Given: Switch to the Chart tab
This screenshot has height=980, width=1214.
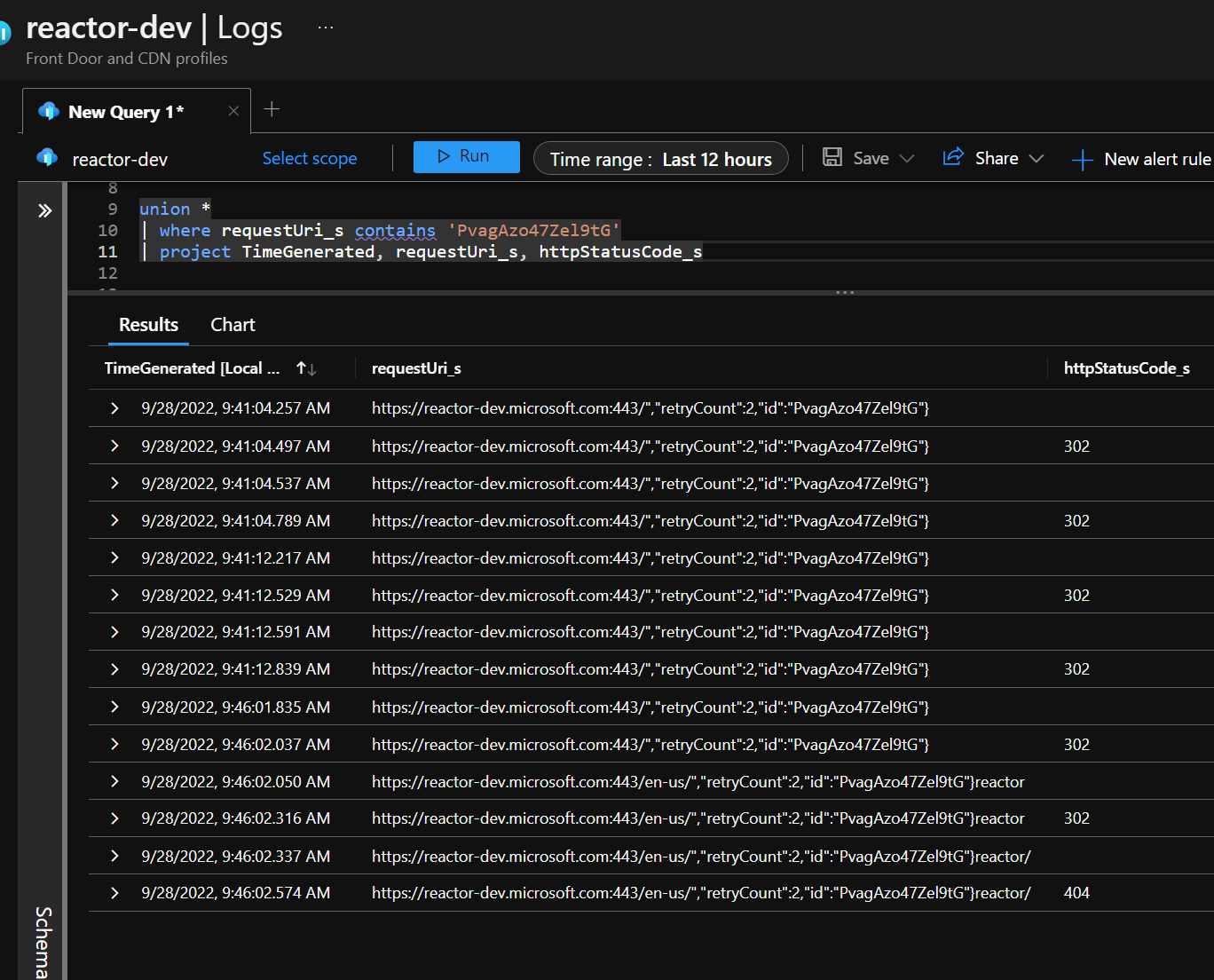Looking at the screenshot, I should (233, 324).
